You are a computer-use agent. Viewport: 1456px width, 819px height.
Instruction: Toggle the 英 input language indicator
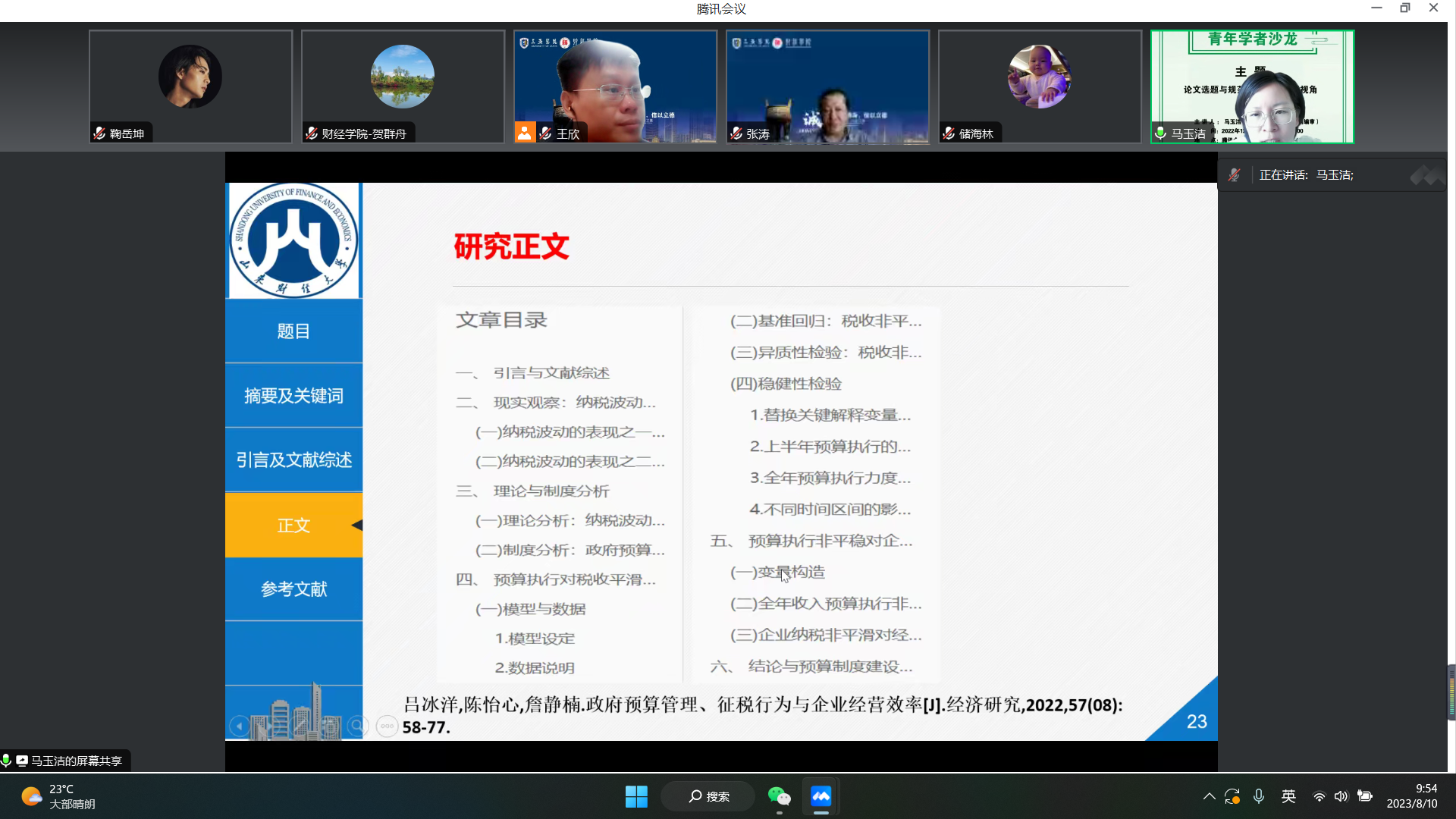pos(1288,796)
